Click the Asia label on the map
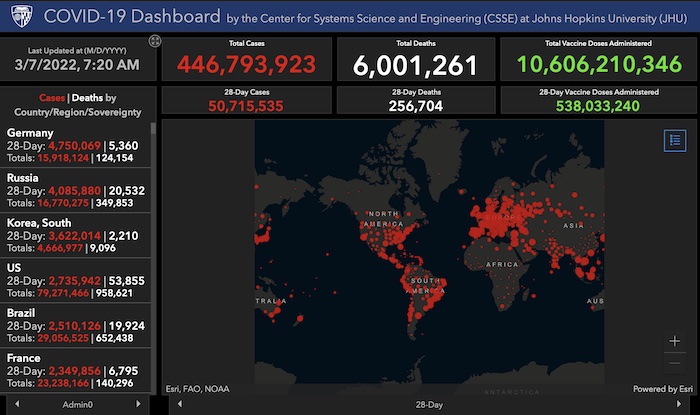The image size is (700, 415). coord(573,226)
